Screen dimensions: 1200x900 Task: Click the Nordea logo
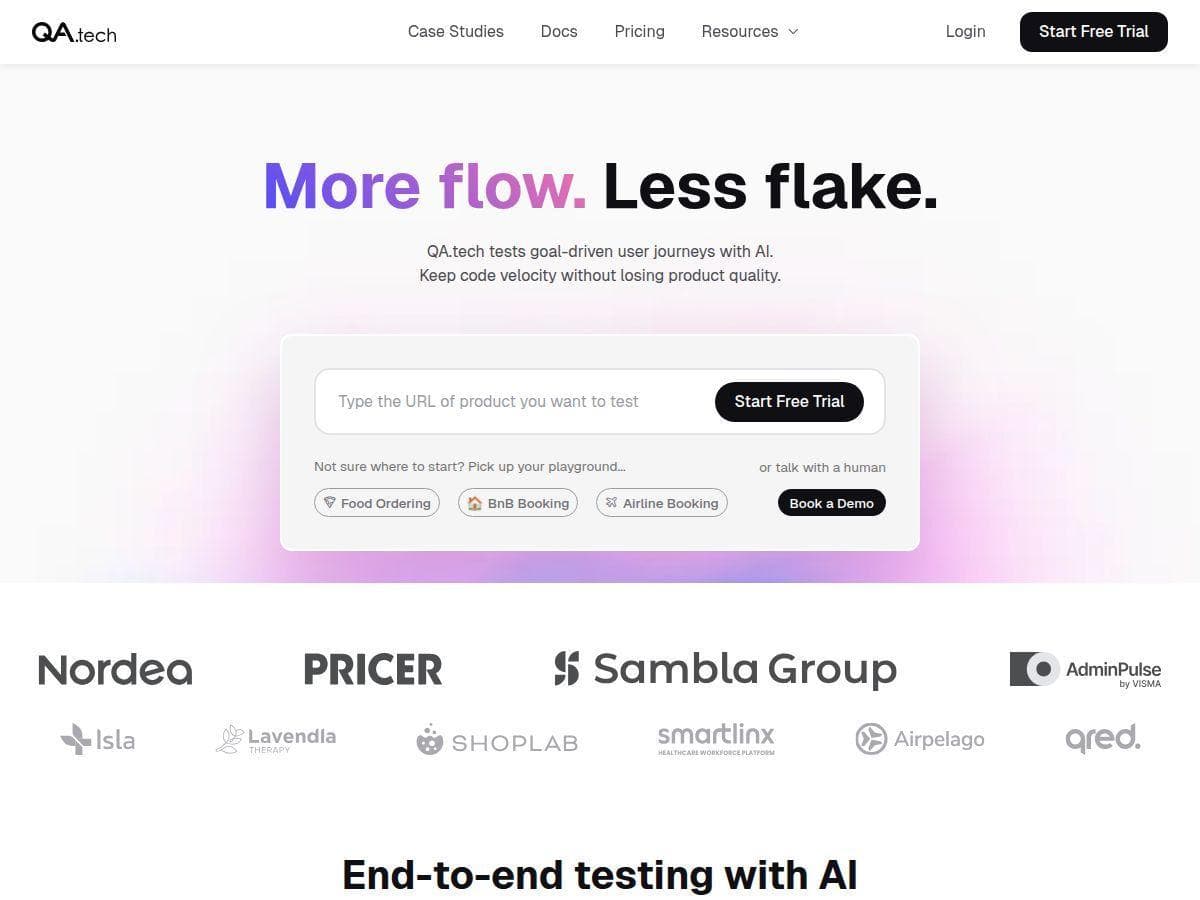[114, 668]
